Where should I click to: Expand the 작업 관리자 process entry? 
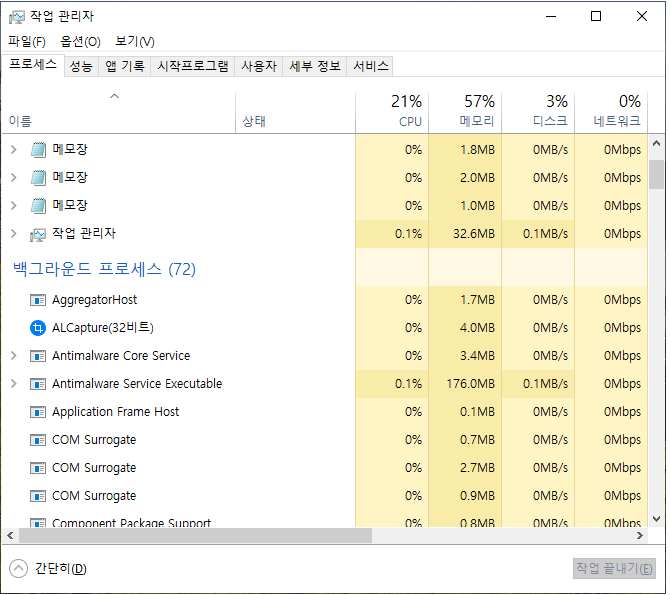[13, 234]
